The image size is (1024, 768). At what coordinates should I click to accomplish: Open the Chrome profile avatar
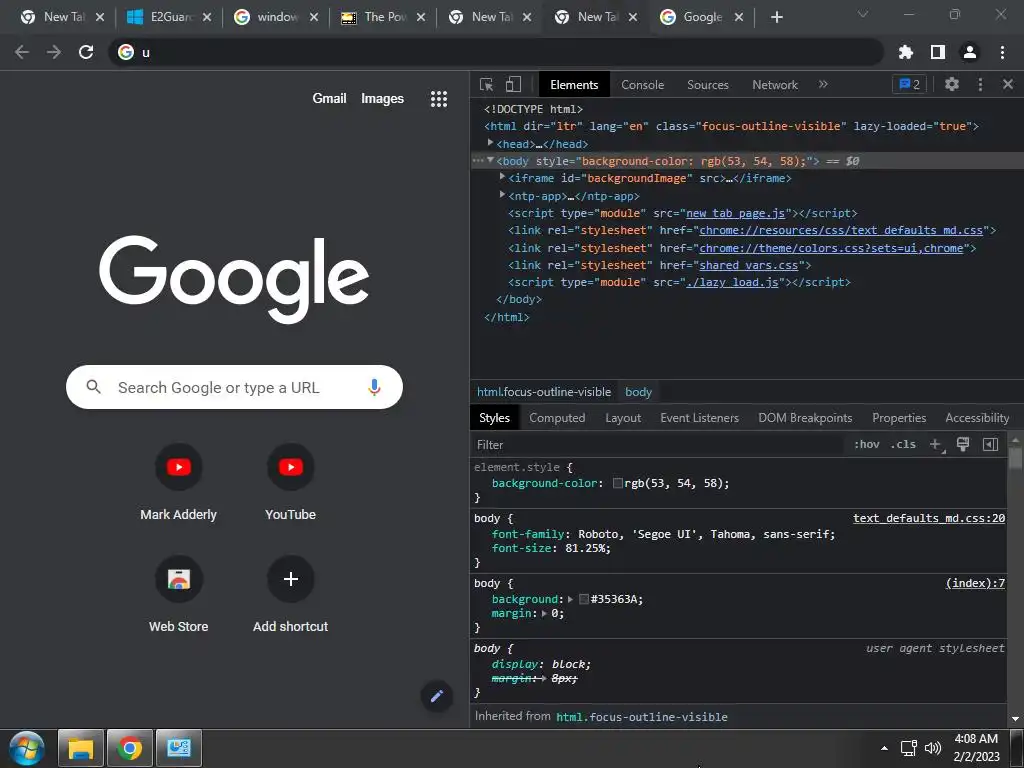(970, 52)
